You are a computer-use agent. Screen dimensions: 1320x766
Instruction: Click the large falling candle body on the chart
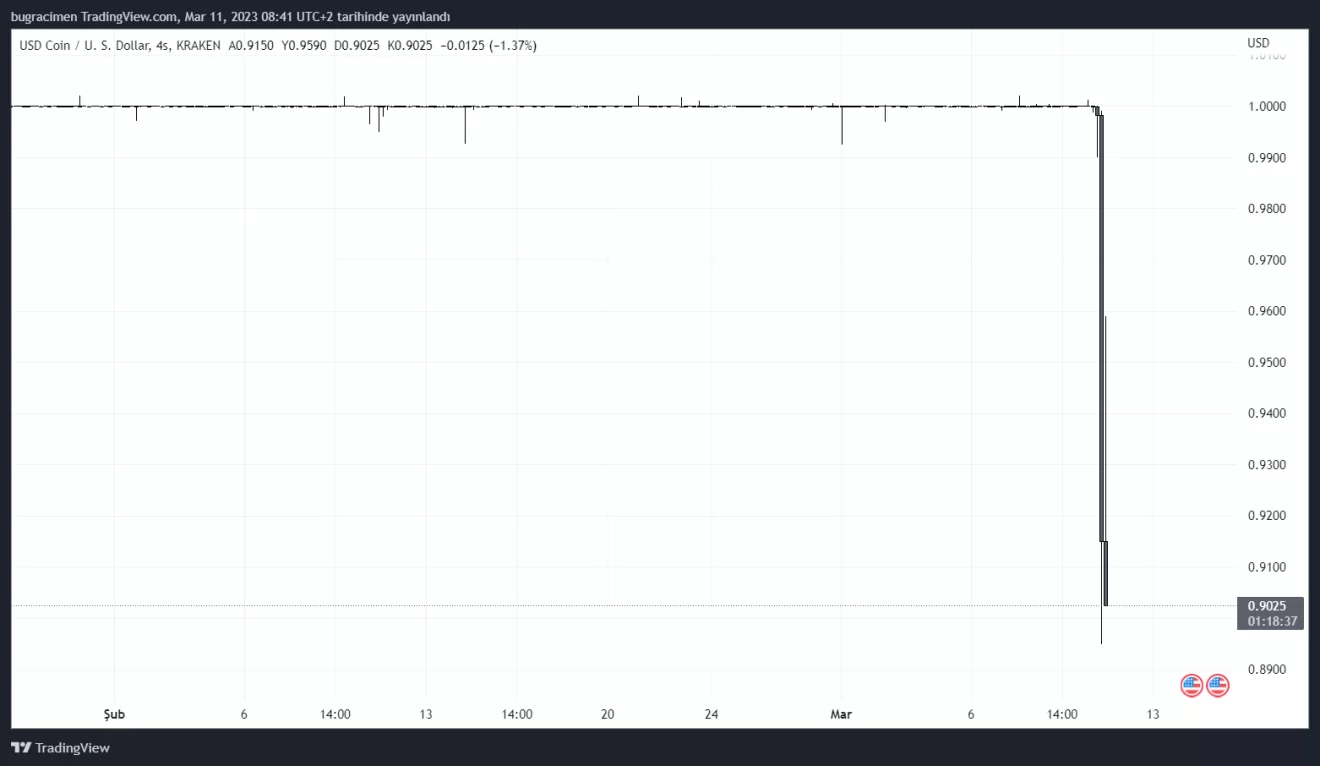[x=1101, y=330]
